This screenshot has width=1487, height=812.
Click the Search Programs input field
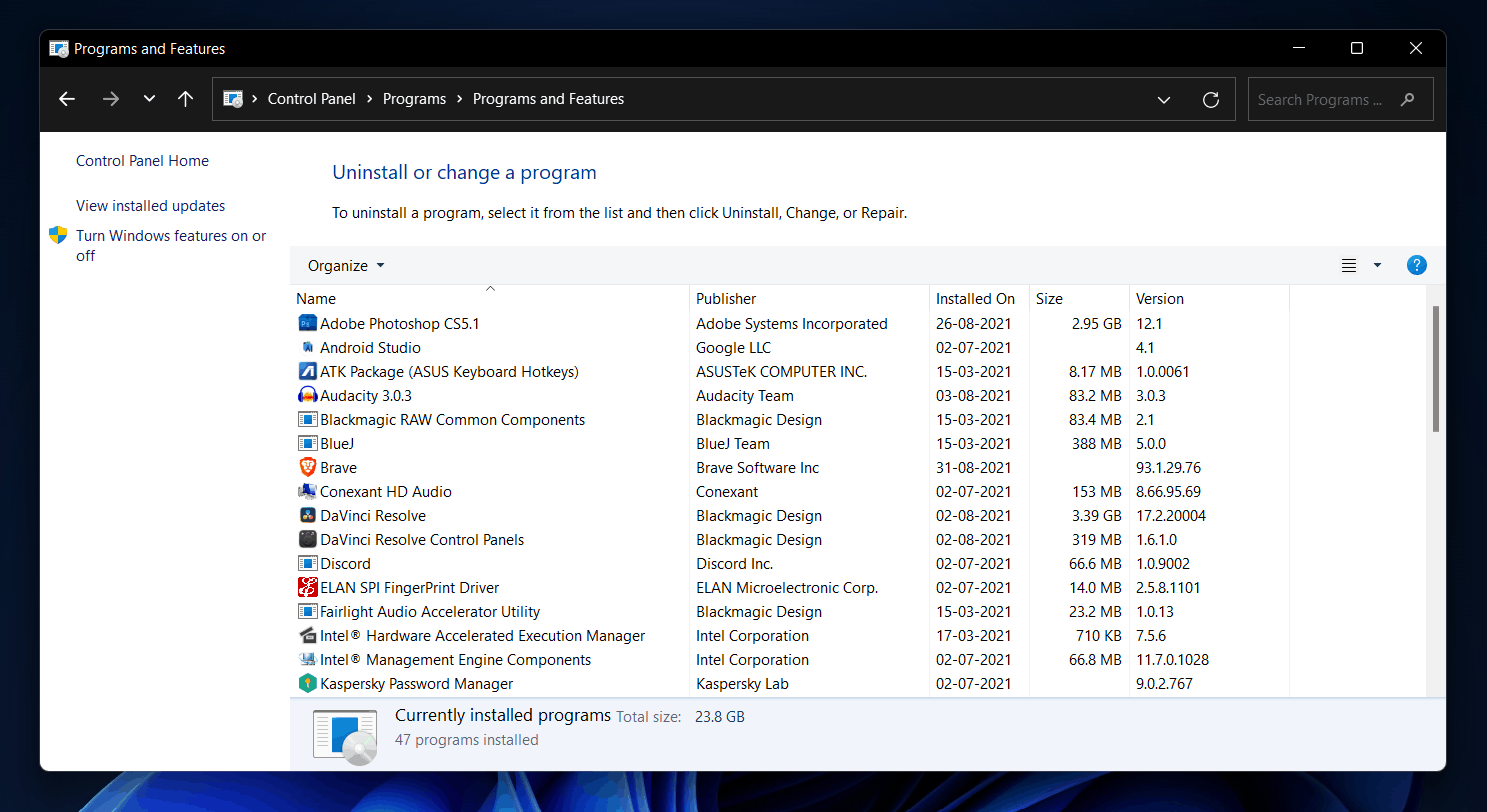(x=1320, y=99)
